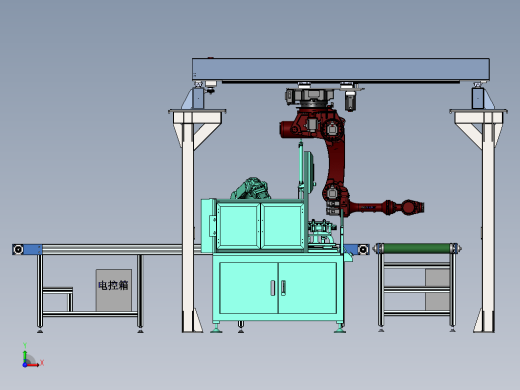This screenshot has width=520, height=390.
Task: Pick the overhead gantry beam
Action: (x=341, y=69)
